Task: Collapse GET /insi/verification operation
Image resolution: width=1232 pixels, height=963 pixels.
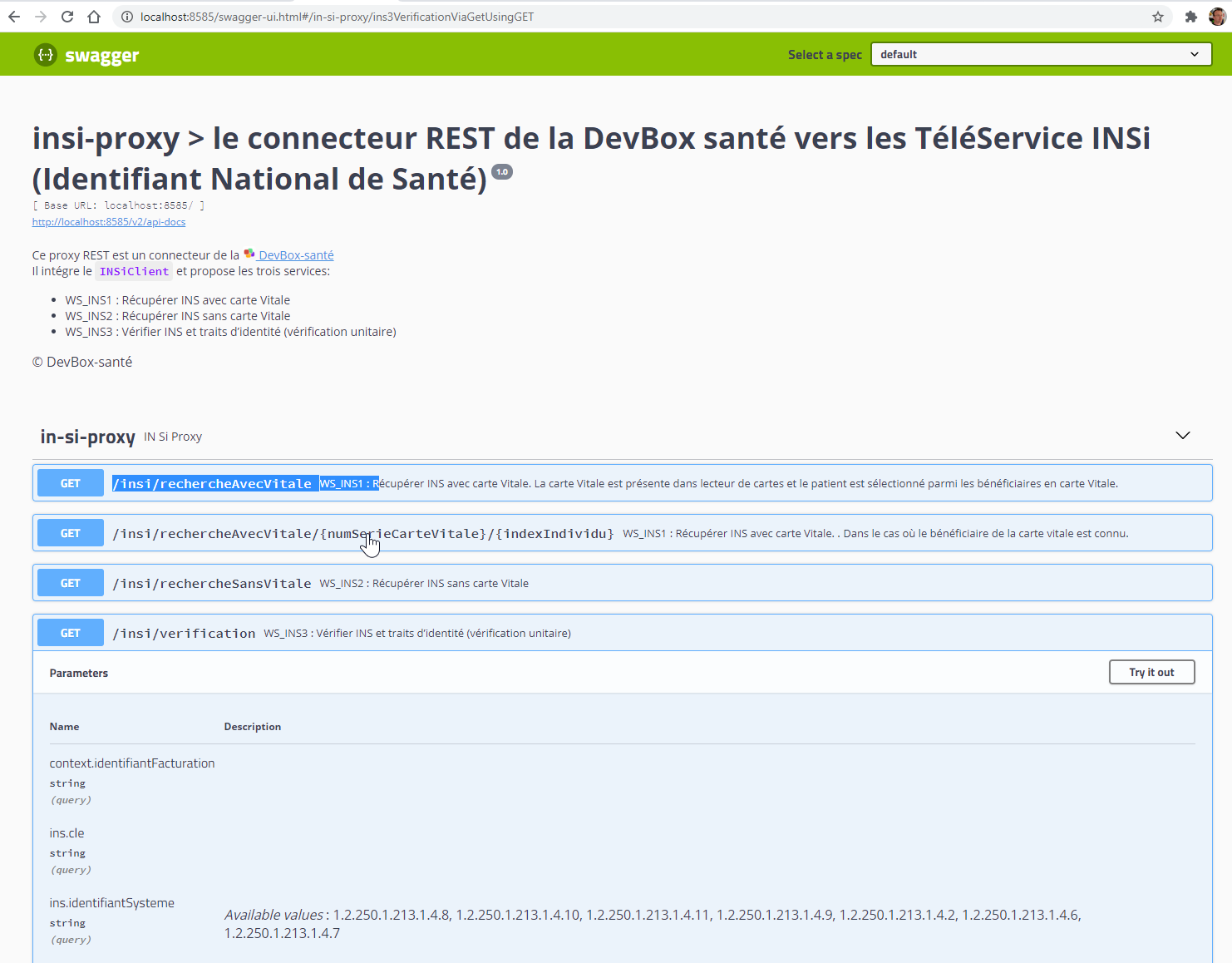Action: point(622,633)
